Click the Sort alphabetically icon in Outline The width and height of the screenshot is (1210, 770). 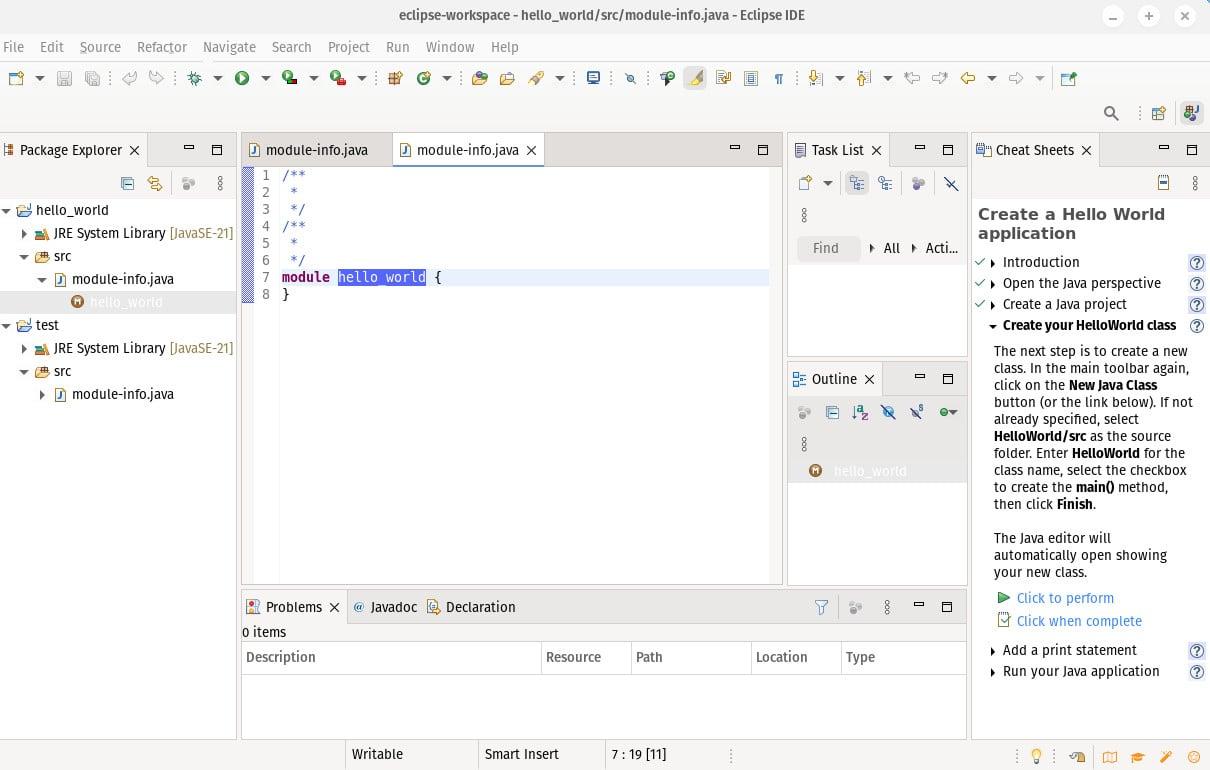[x=860, y=412]
